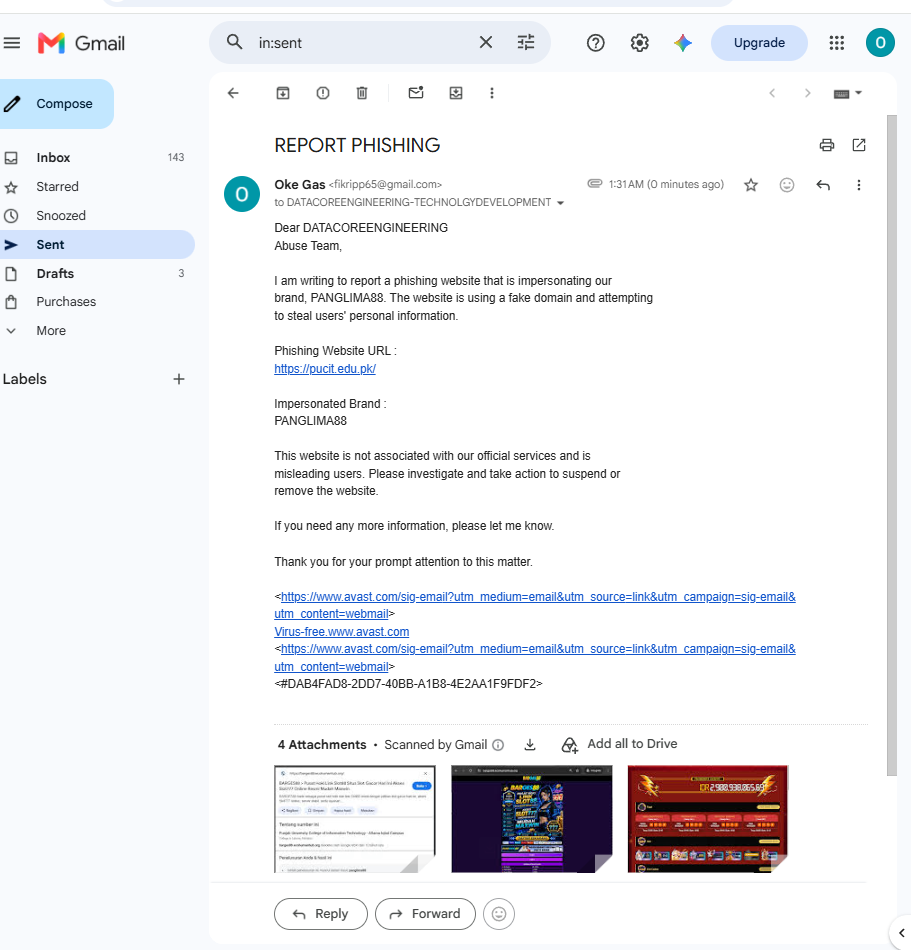Star this message

tap(751, 185)
